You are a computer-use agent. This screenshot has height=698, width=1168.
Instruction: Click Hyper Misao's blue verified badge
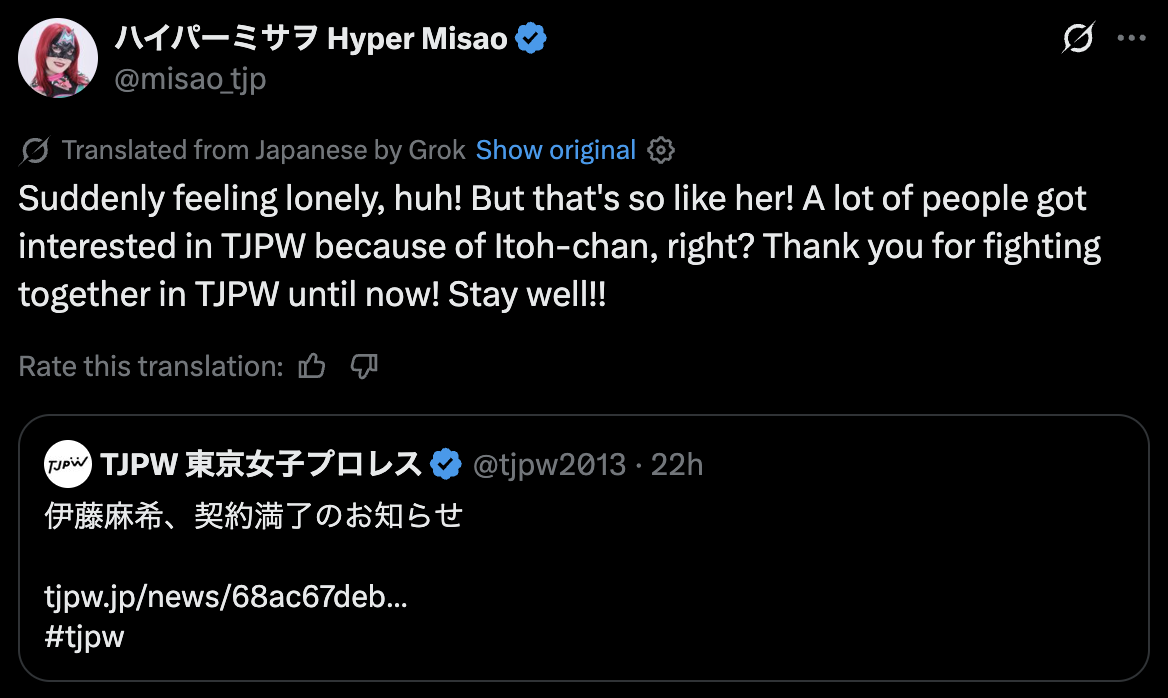531,40
